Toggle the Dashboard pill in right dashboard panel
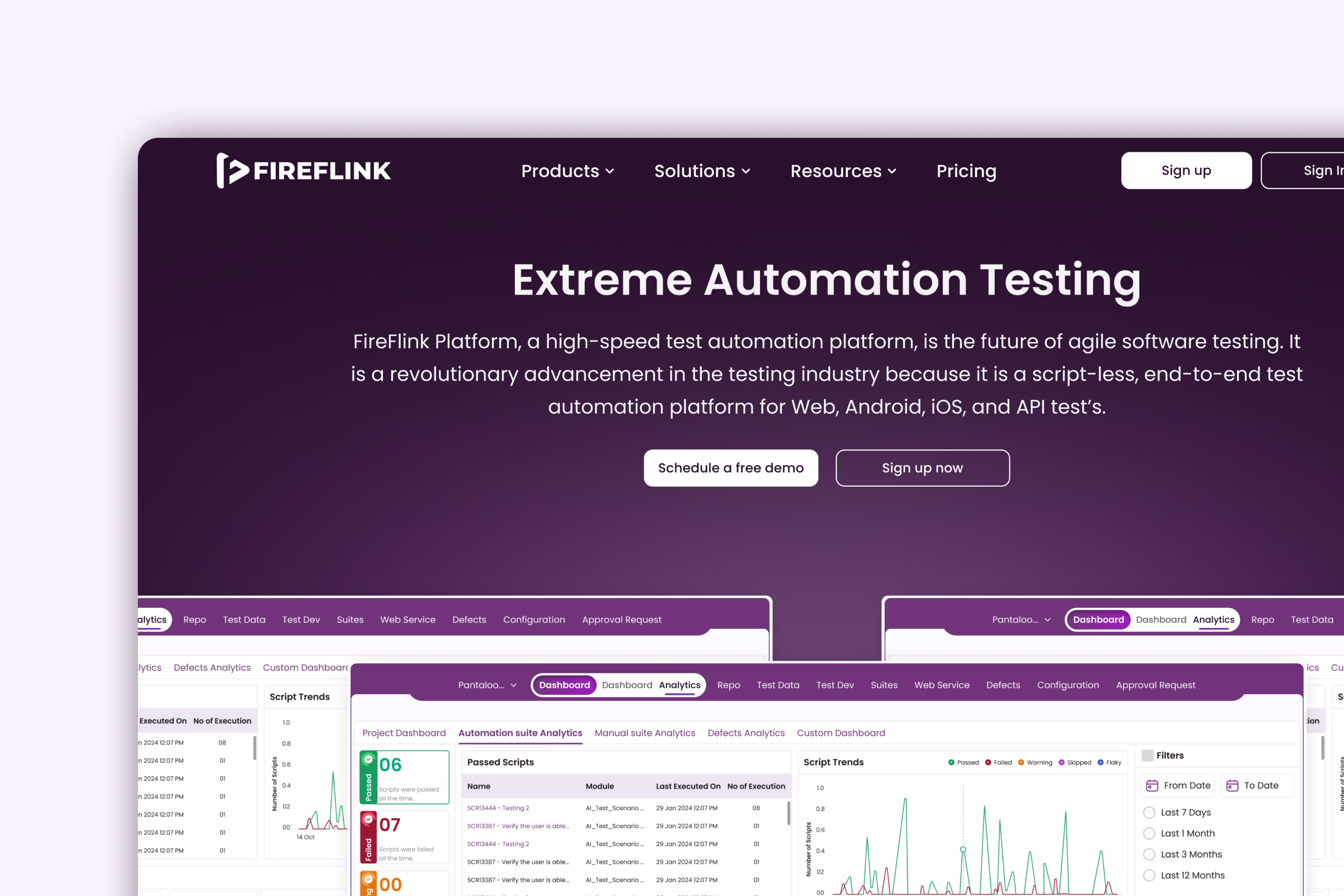Image resolution: width=1344 pixels, height=896 pixels. click(x=1098, y=619)
